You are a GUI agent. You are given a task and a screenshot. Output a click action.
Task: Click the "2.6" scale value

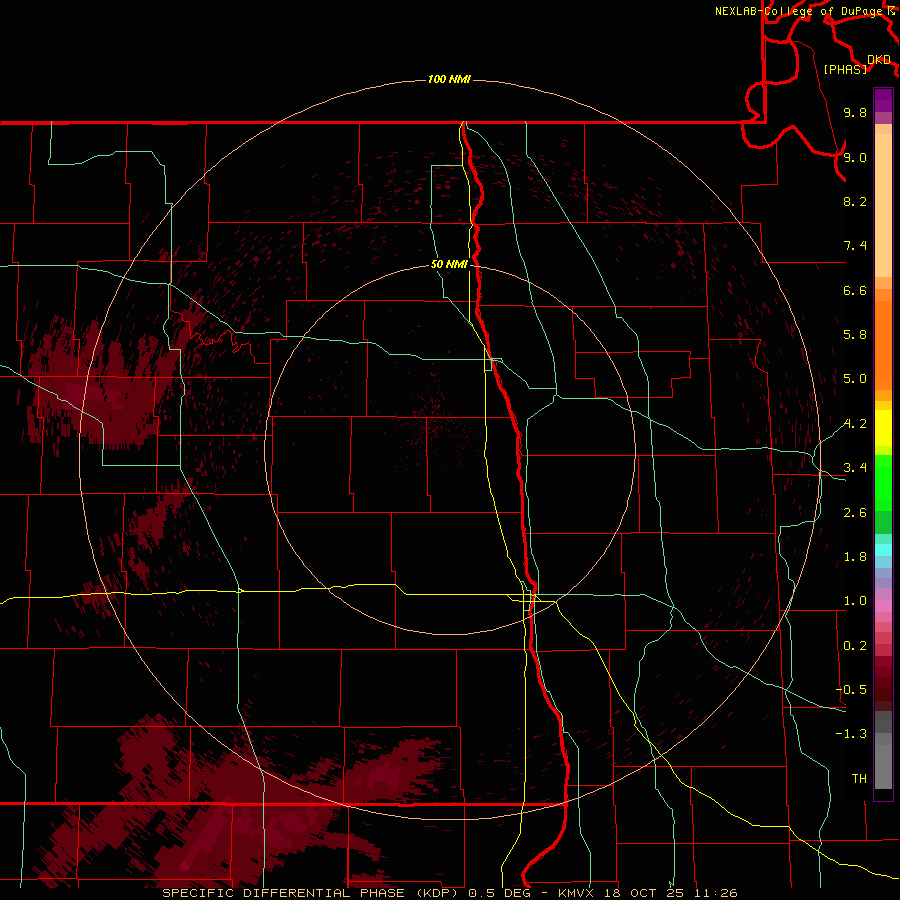pos(855,513)
